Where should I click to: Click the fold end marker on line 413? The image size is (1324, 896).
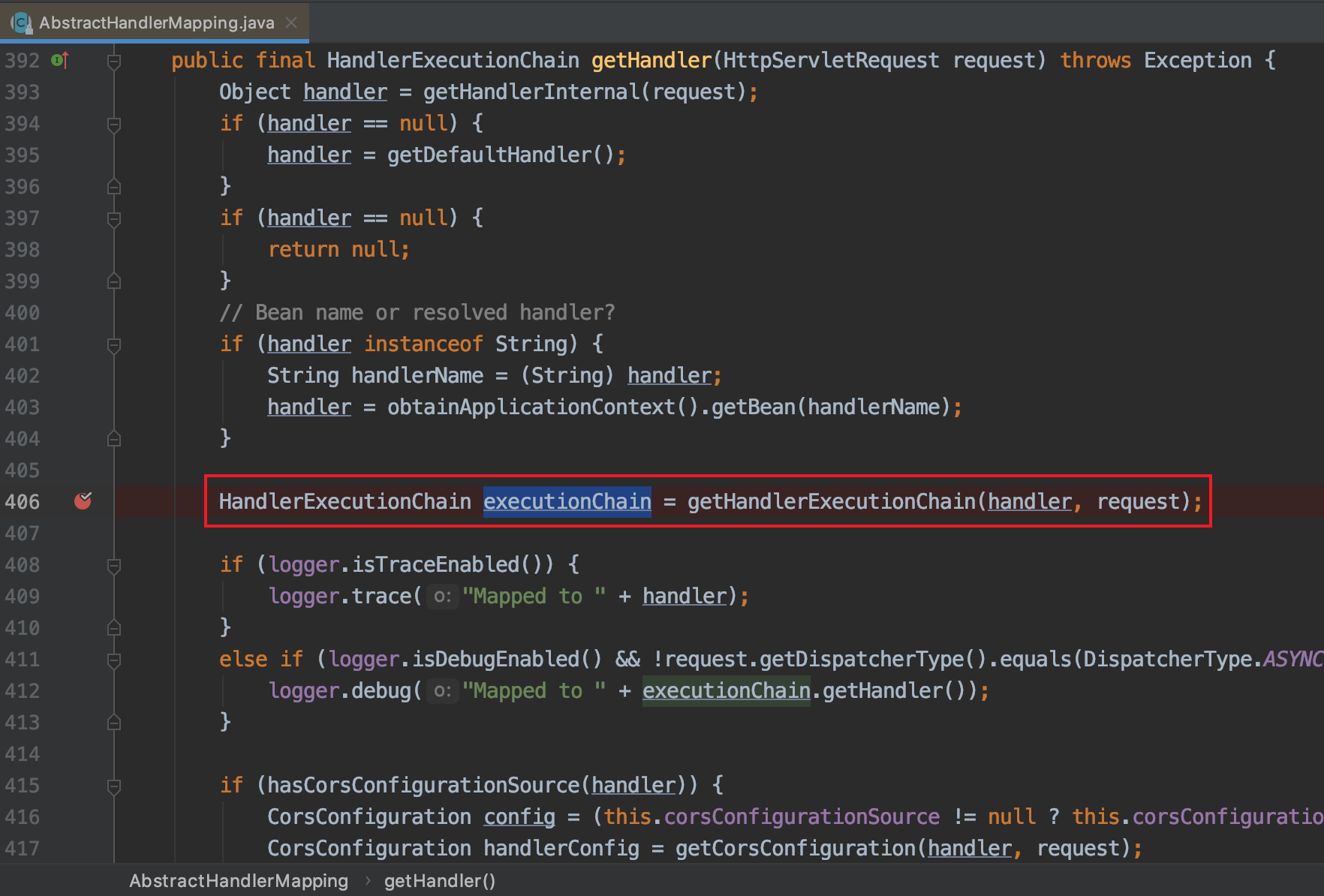coord(114,722)
